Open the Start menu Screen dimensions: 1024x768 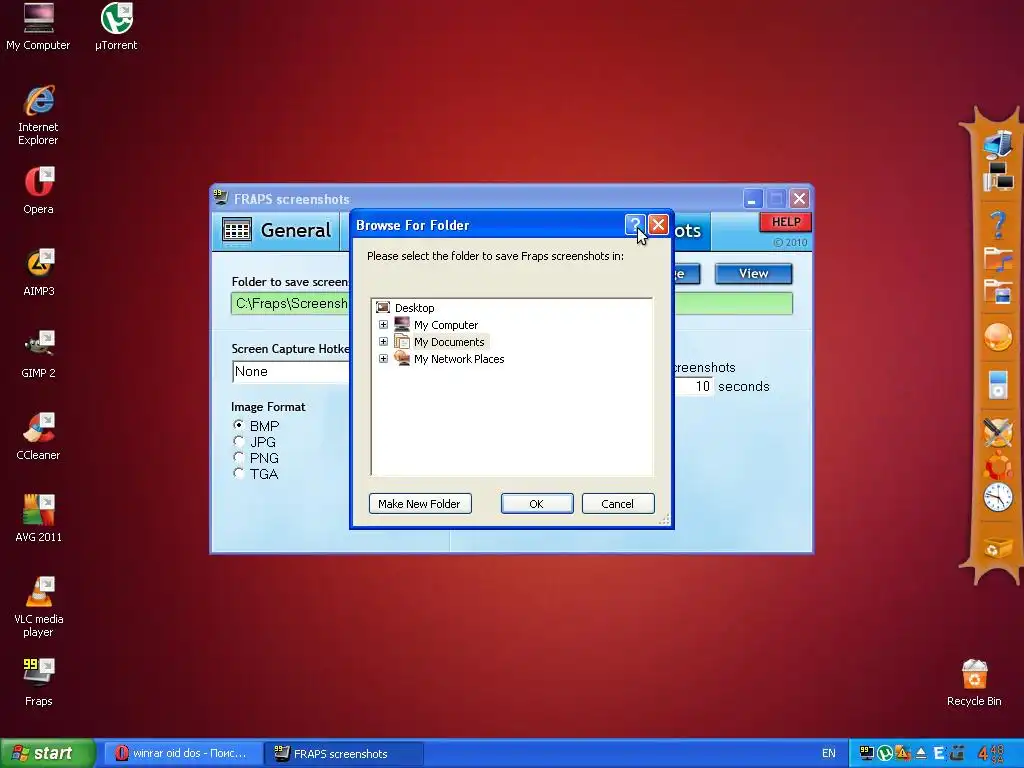click(46, 753)
